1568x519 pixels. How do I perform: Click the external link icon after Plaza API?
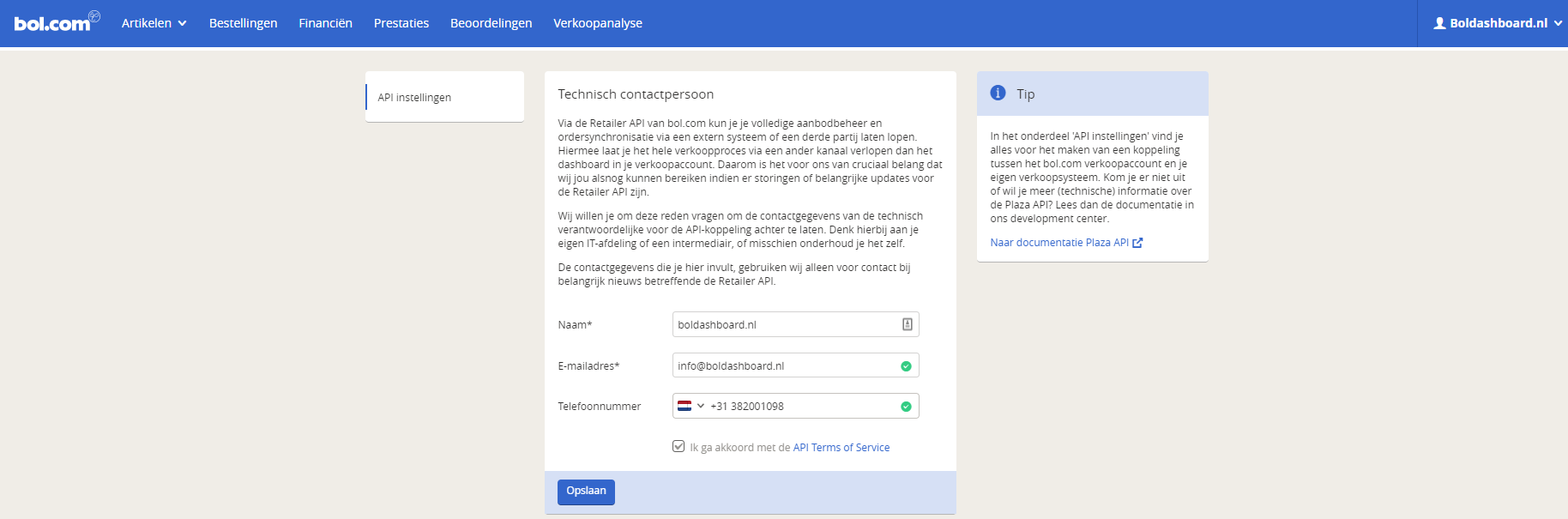point(1137,243)
